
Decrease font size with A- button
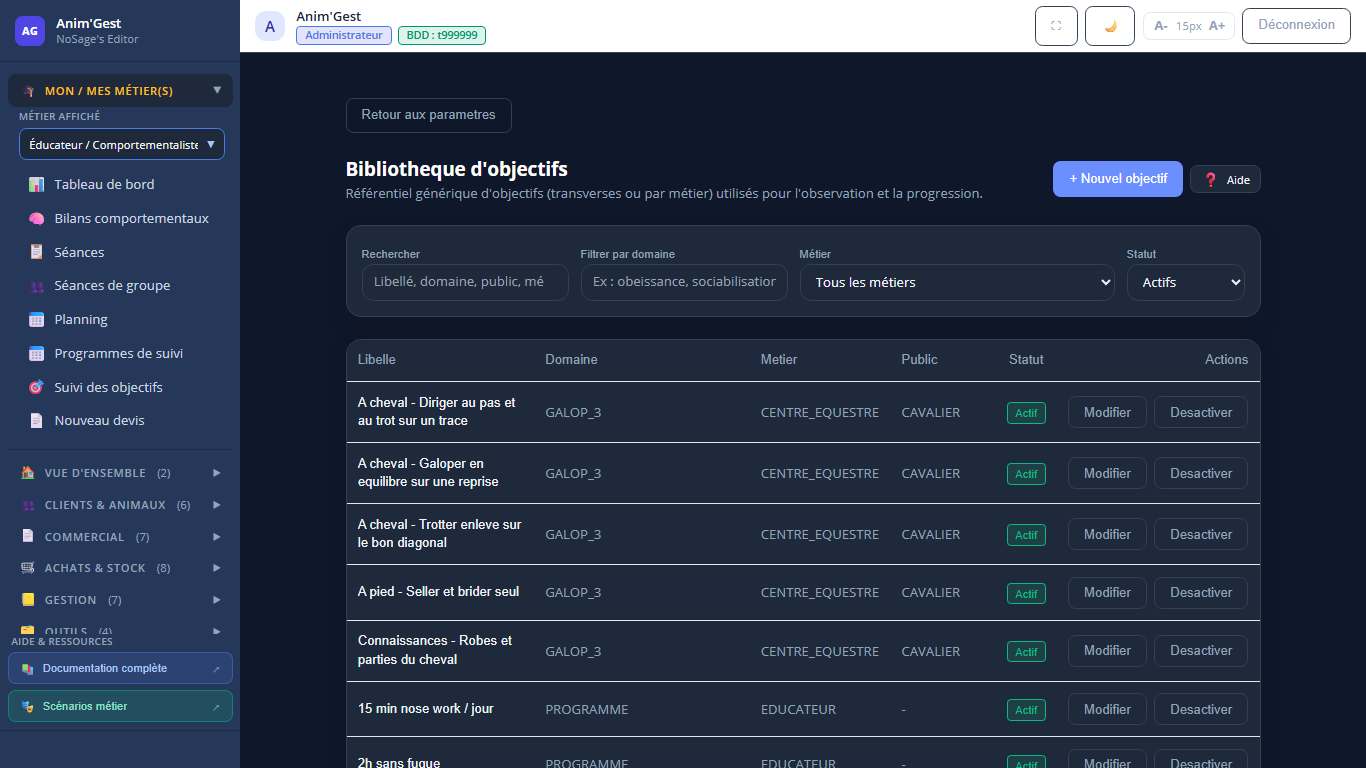(1160, 26)
